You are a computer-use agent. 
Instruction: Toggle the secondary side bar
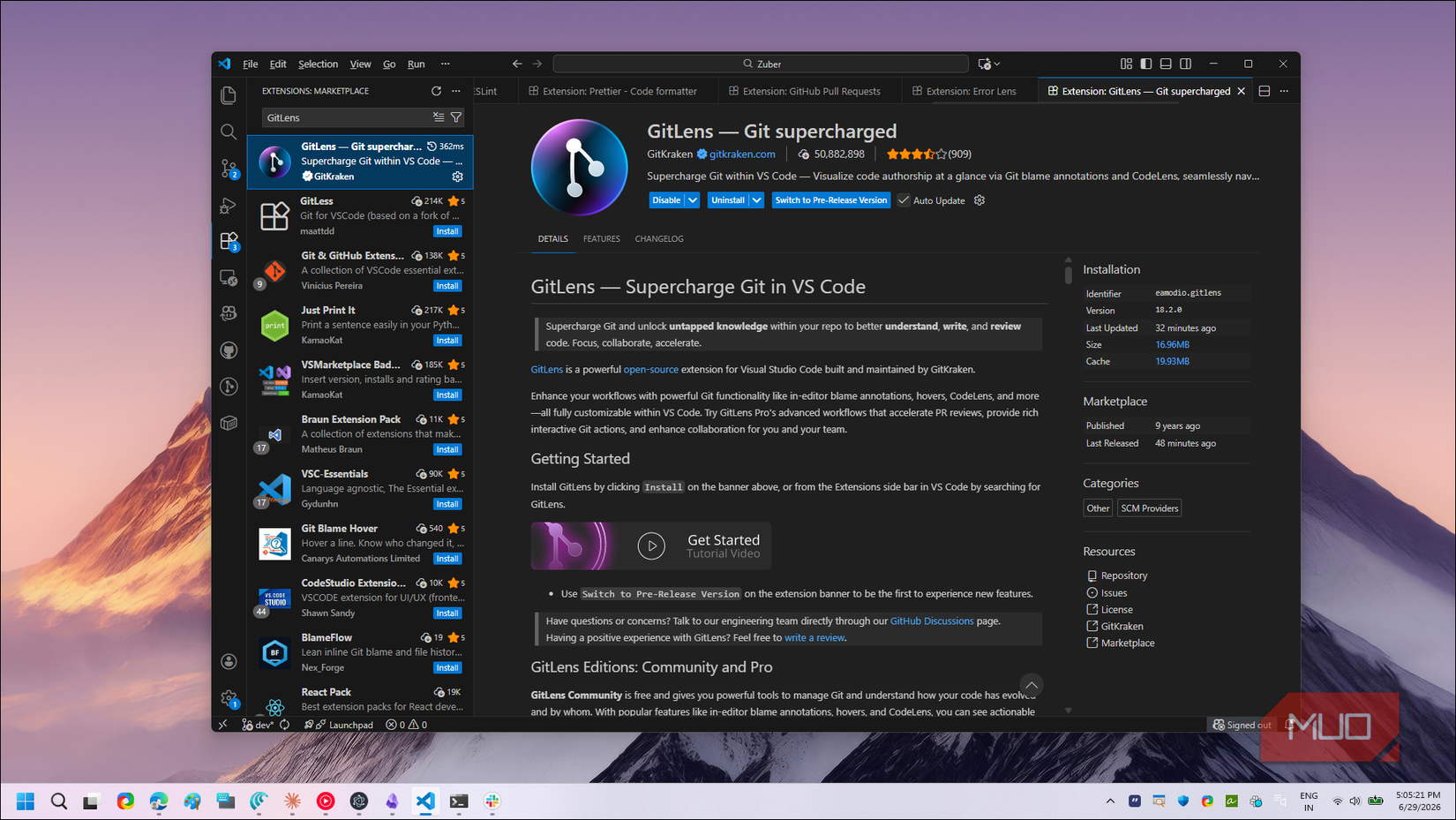tap(1186, 64)
